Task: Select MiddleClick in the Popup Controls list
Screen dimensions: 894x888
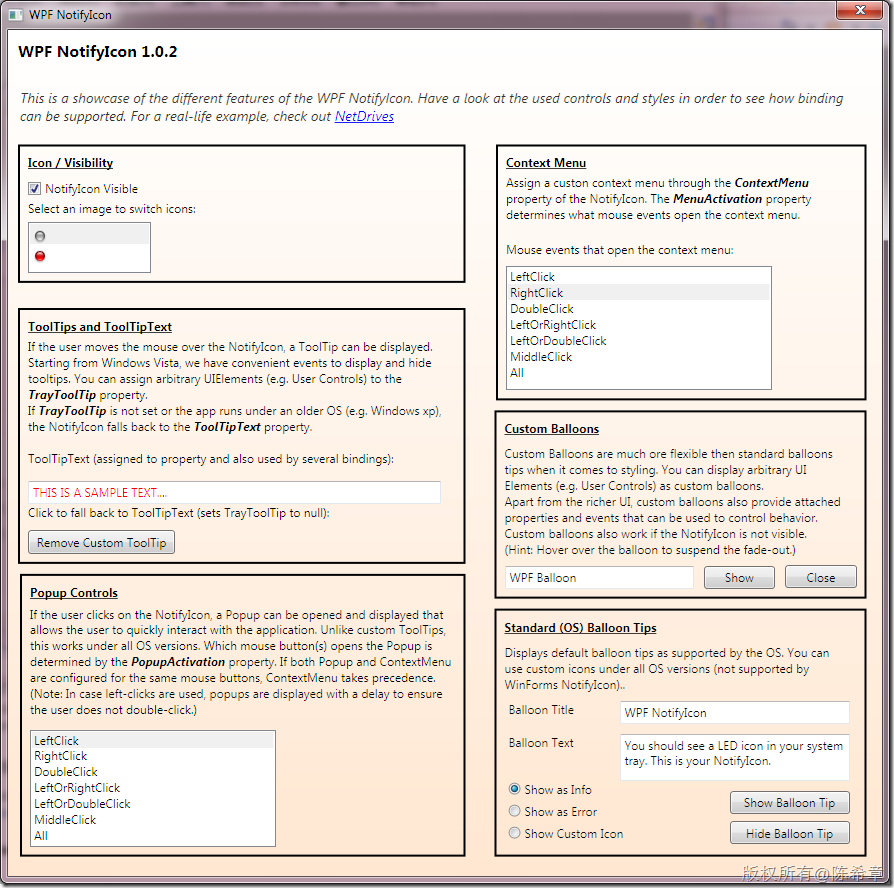Action: (x=153, y=820)
